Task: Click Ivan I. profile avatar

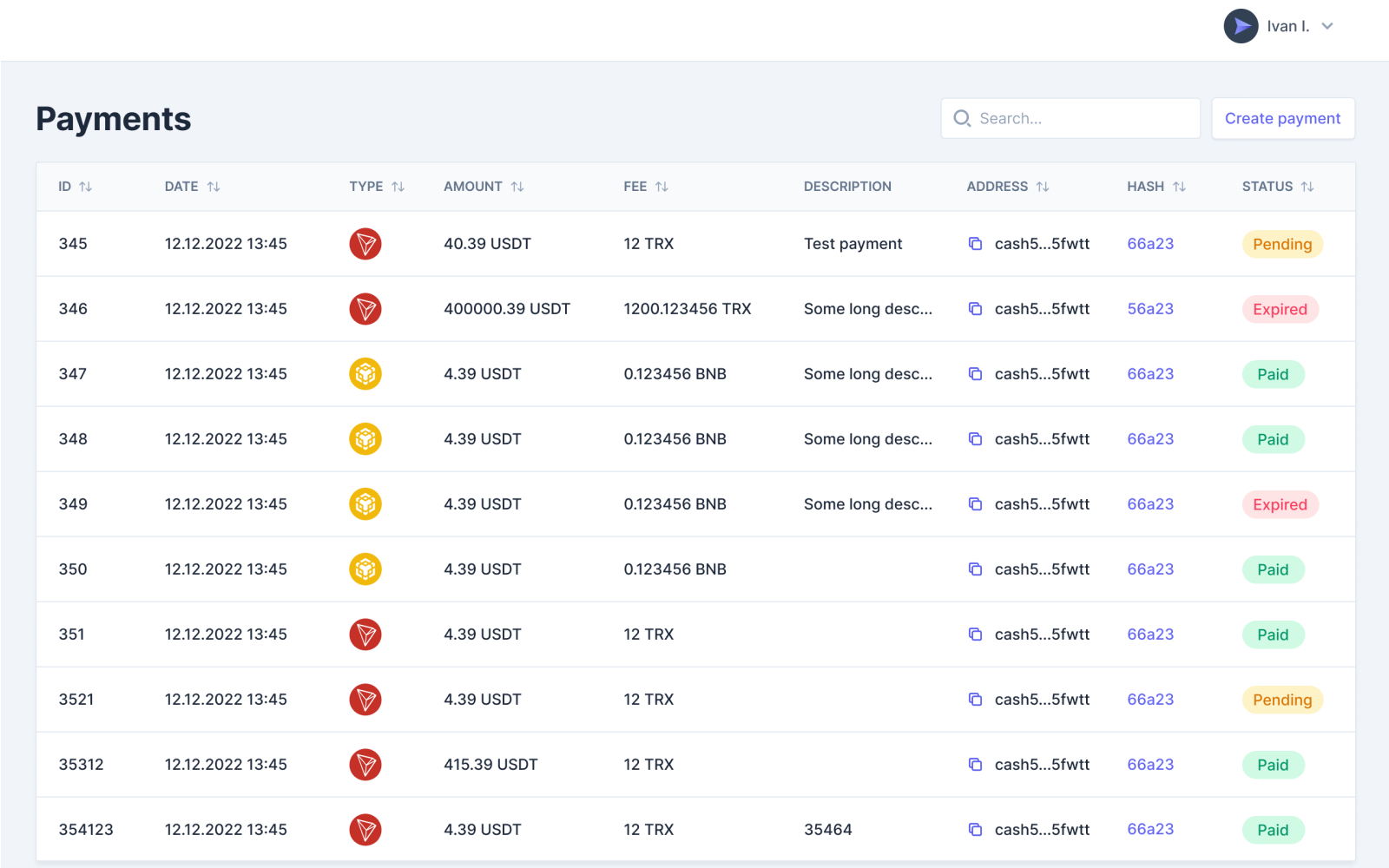Action: pyautogui.click(x=1241, y=26)
